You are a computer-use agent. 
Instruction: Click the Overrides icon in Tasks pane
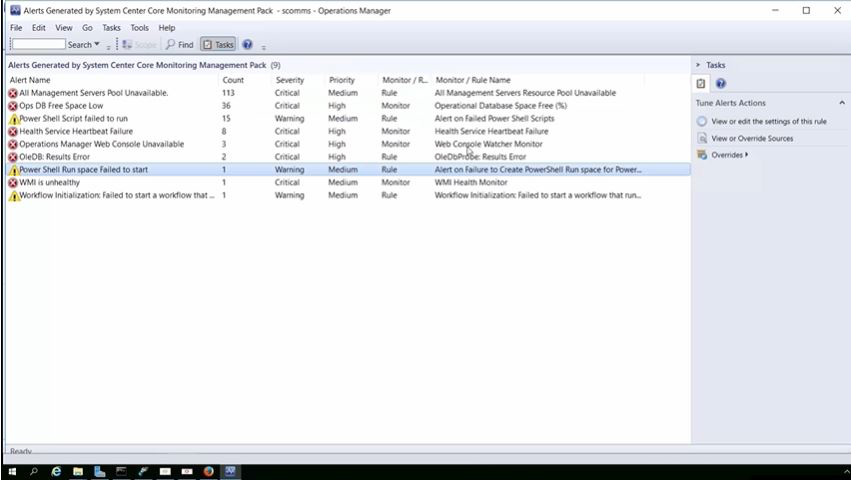click(x=702, y=155)
